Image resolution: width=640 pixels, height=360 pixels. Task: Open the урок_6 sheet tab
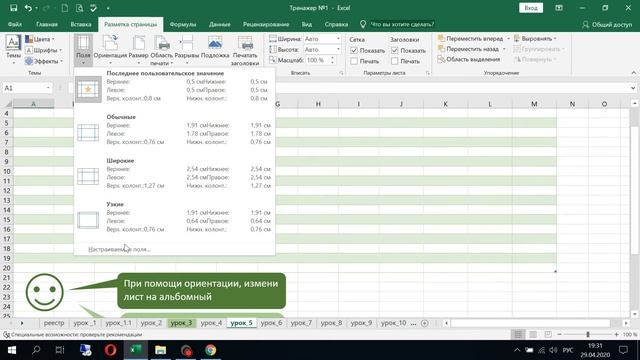tap(271, 323)
